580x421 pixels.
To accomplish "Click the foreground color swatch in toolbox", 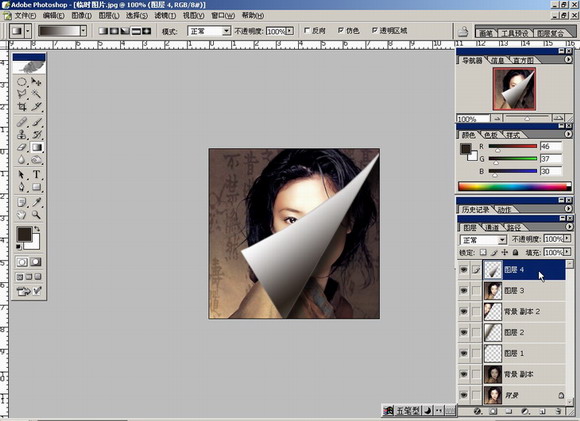I will tap(24, 235).
